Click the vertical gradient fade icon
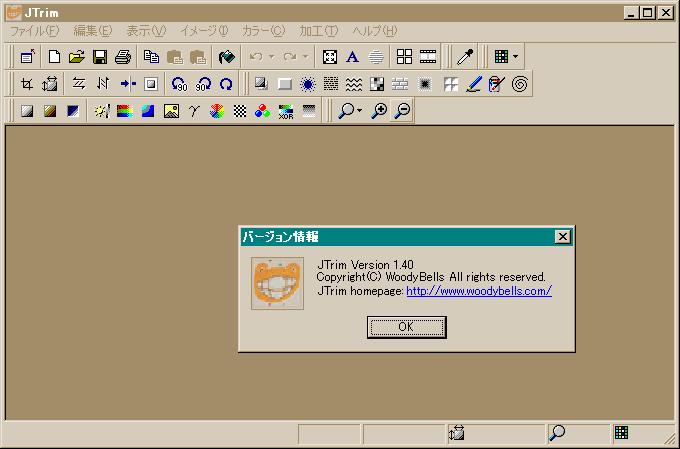This screenshot has height=449, width=680. pos(309,111)
